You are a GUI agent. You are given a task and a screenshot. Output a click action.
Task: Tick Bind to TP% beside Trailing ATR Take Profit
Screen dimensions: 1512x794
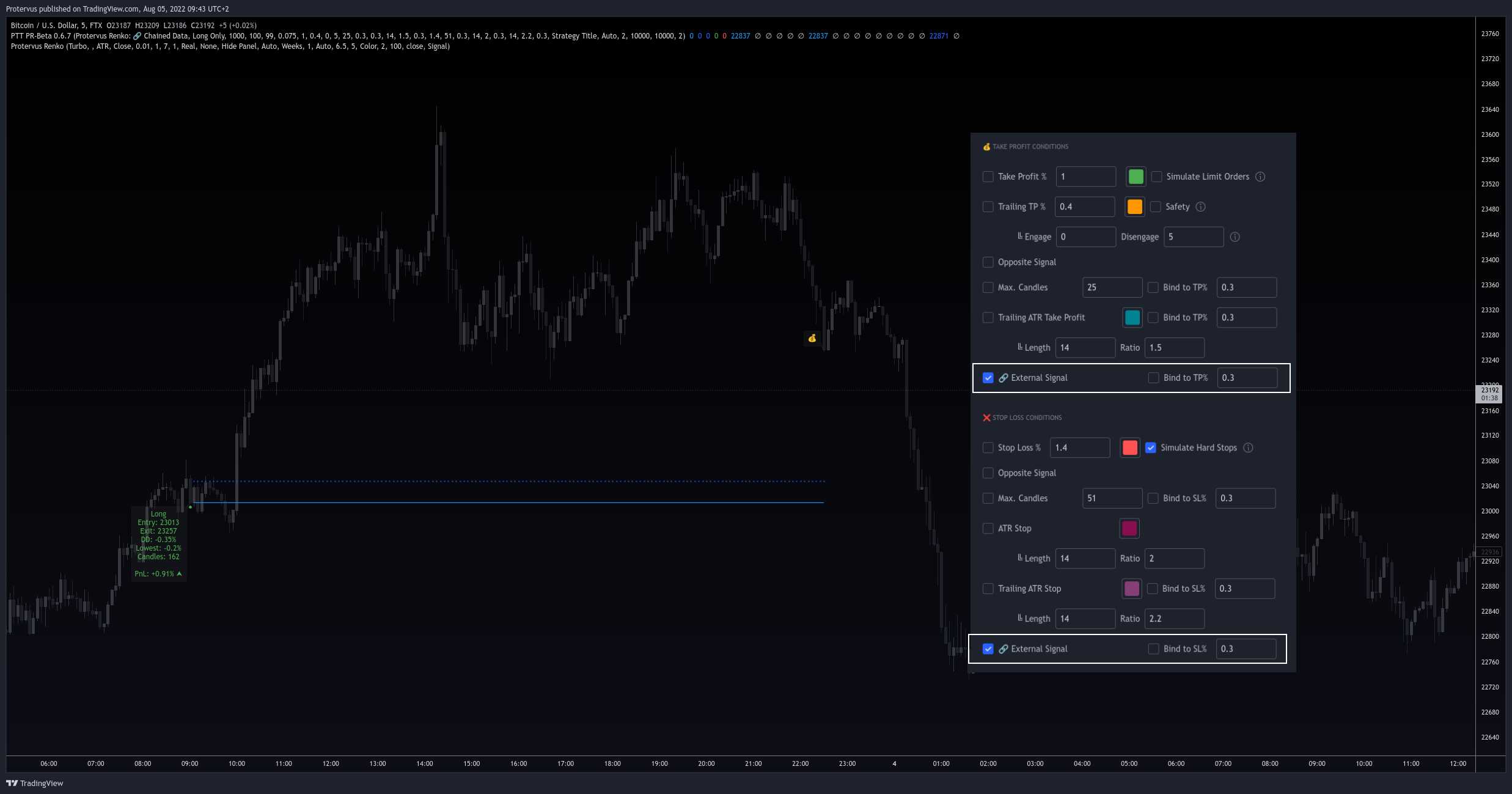(1153, 318)
